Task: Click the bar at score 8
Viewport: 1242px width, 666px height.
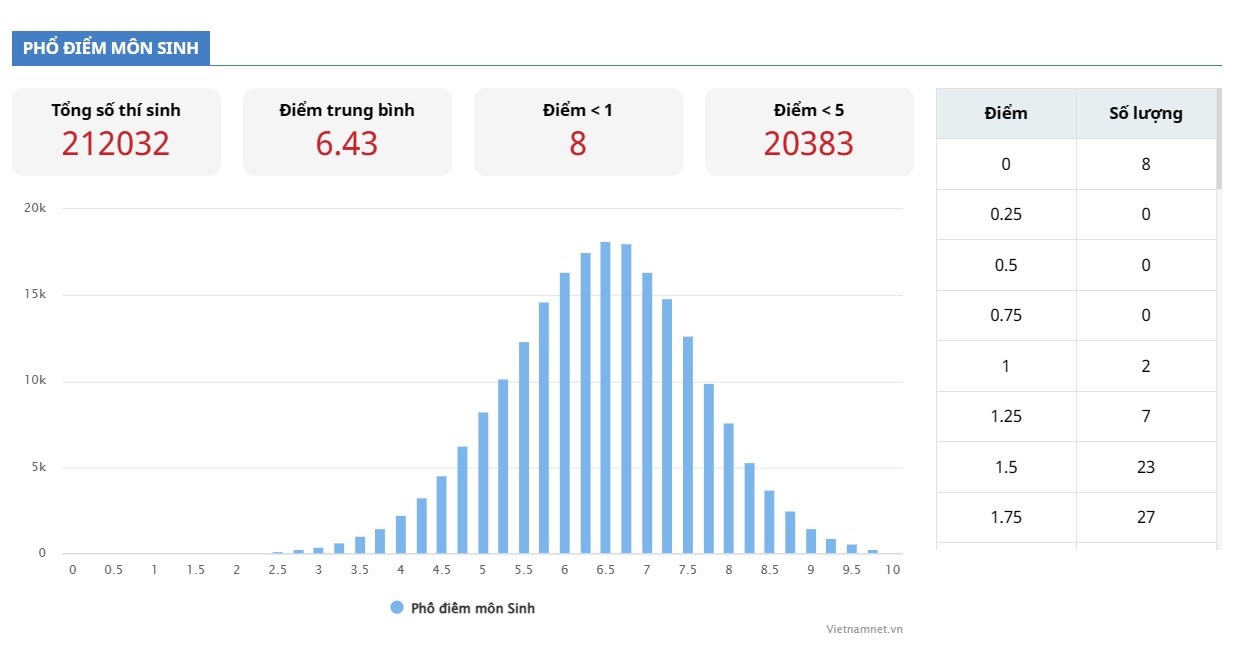Action: tap(729, 488)
